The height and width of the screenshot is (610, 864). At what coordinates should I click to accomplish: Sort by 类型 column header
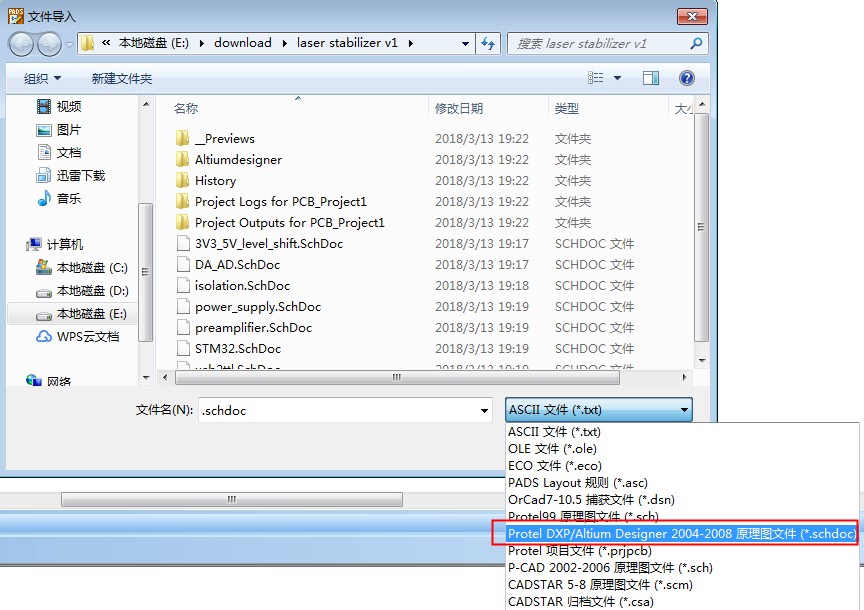point(567,108)
